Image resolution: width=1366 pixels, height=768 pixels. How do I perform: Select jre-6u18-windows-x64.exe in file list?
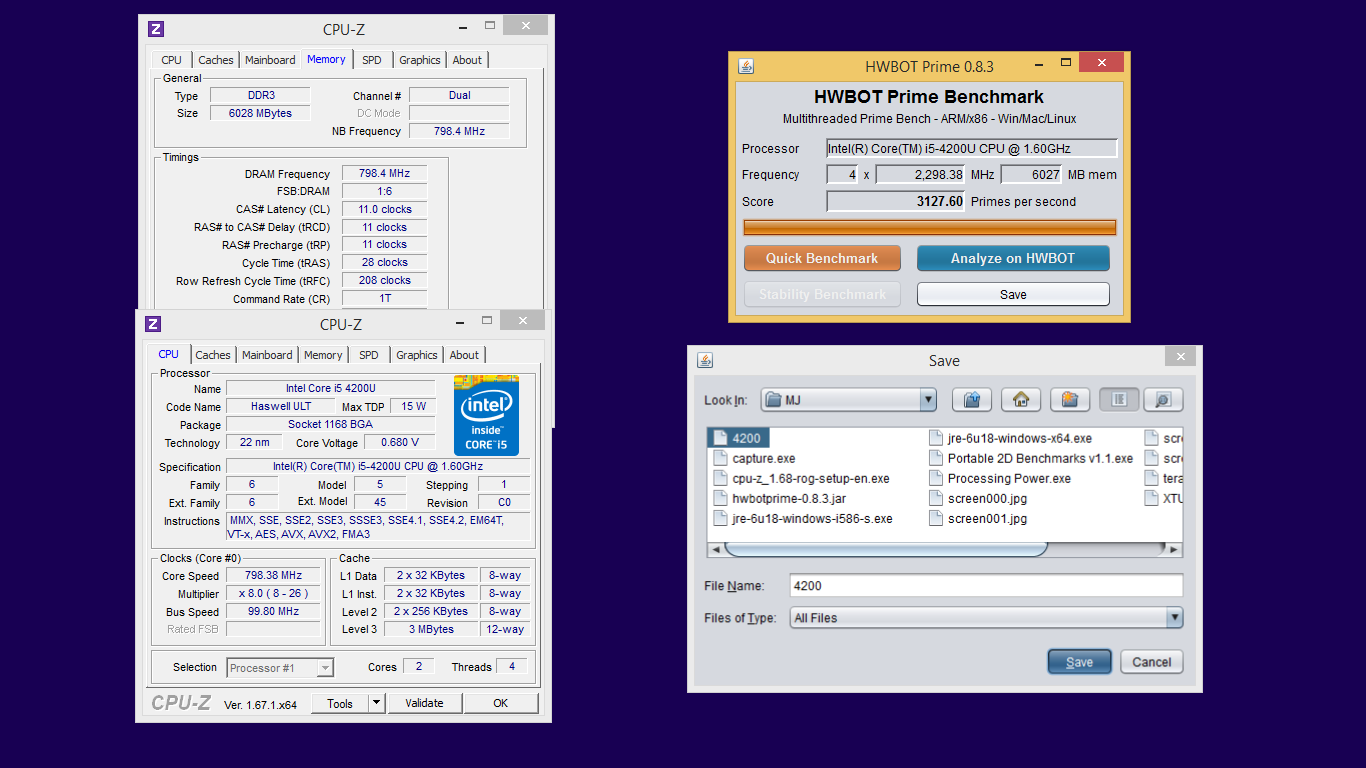pos(1020,438)
